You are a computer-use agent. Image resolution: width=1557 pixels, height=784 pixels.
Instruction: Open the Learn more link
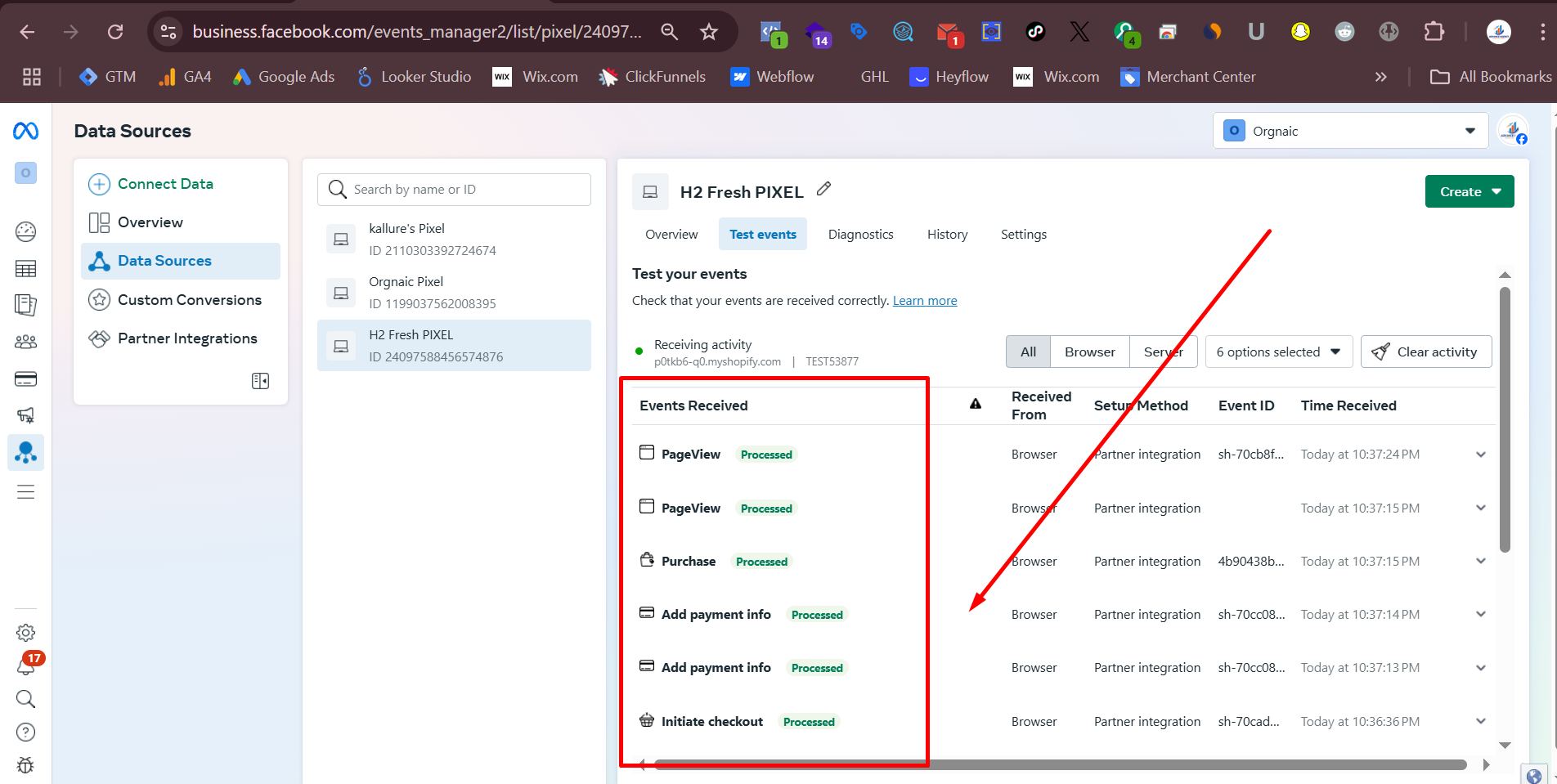tap(924, 301)
